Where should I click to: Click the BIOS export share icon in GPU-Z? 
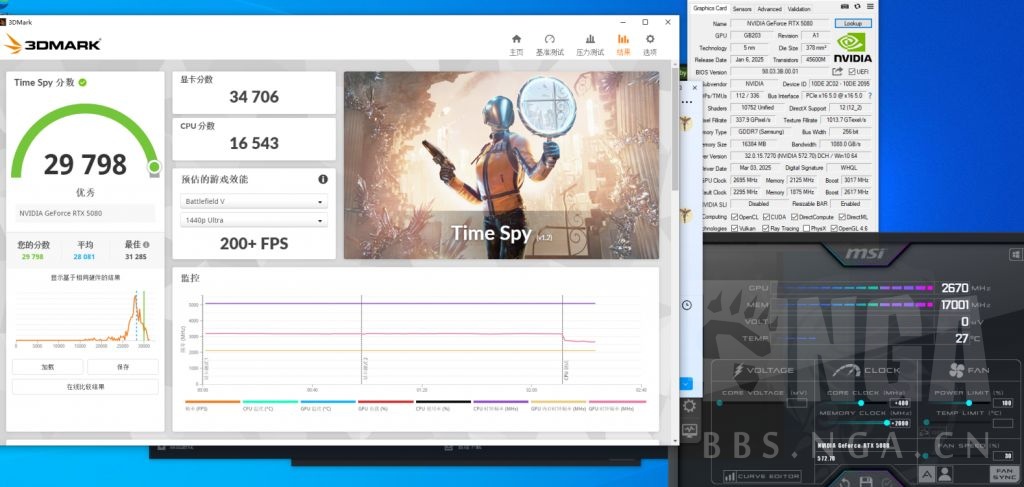pyautogui.click(x=837, y=72)
